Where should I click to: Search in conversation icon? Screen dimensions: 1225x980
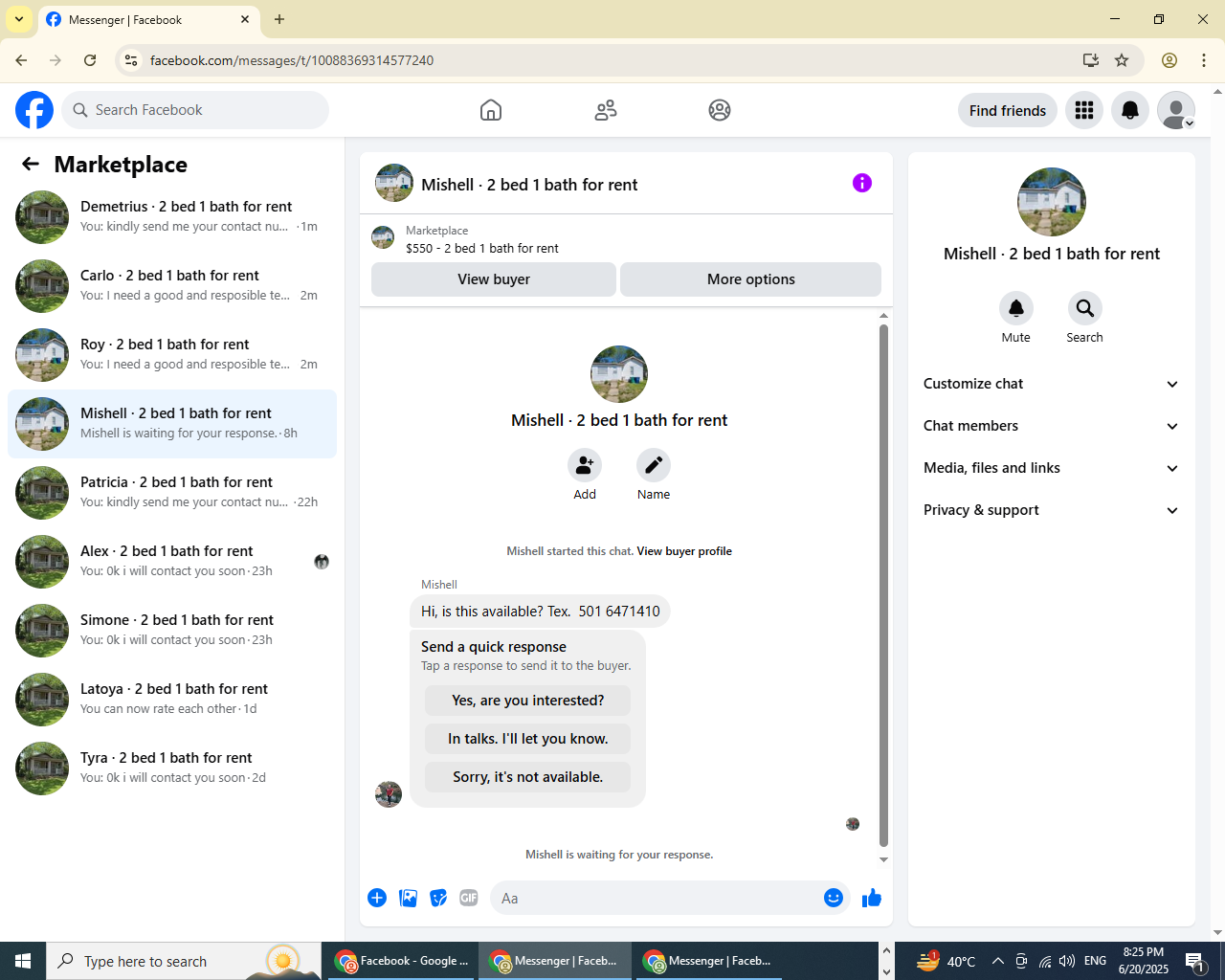1085,308
